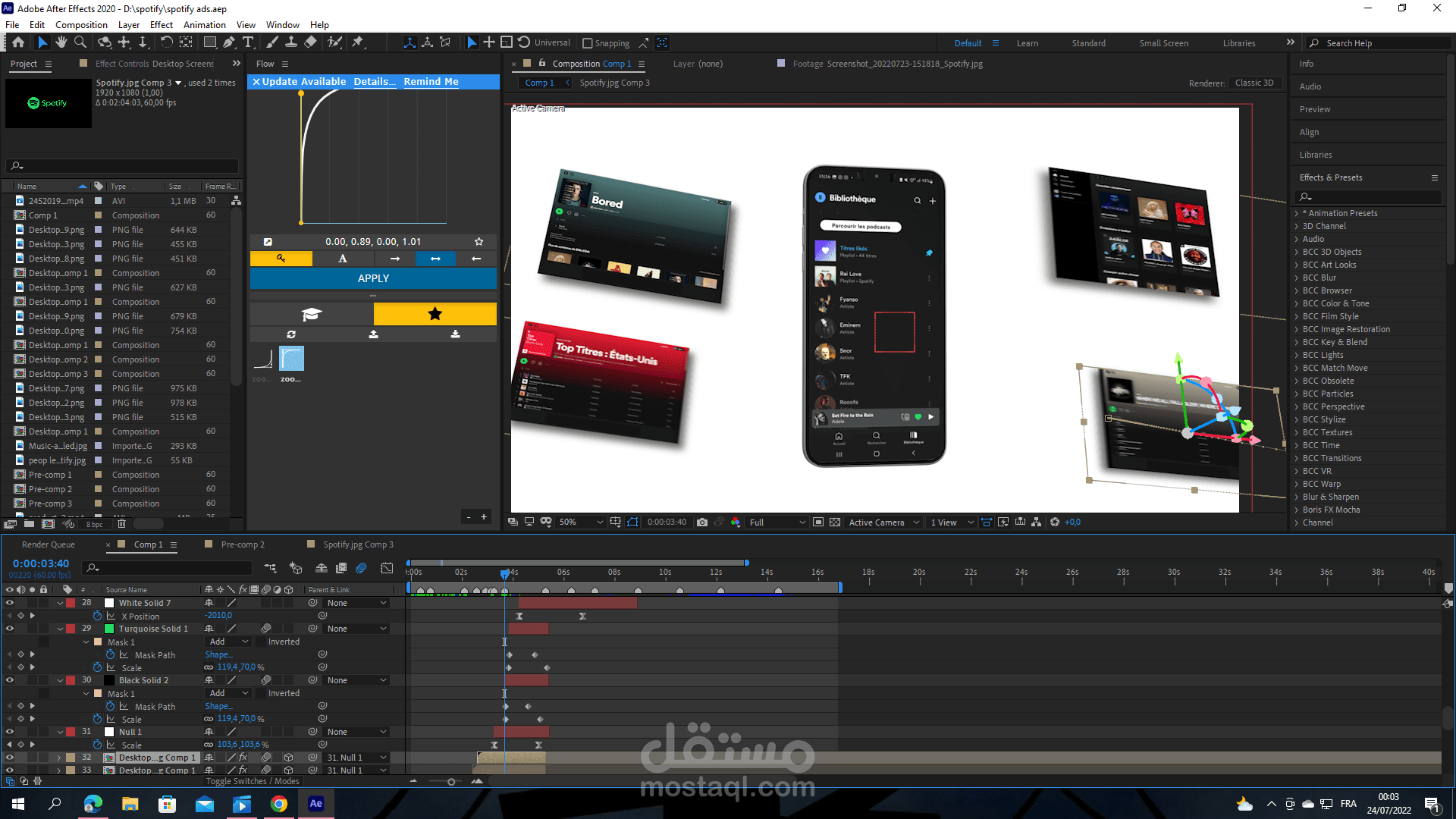1456x819 pixels.
Task: Open Google Chrome from the taskbar
Action: click(x=279, y=804)
